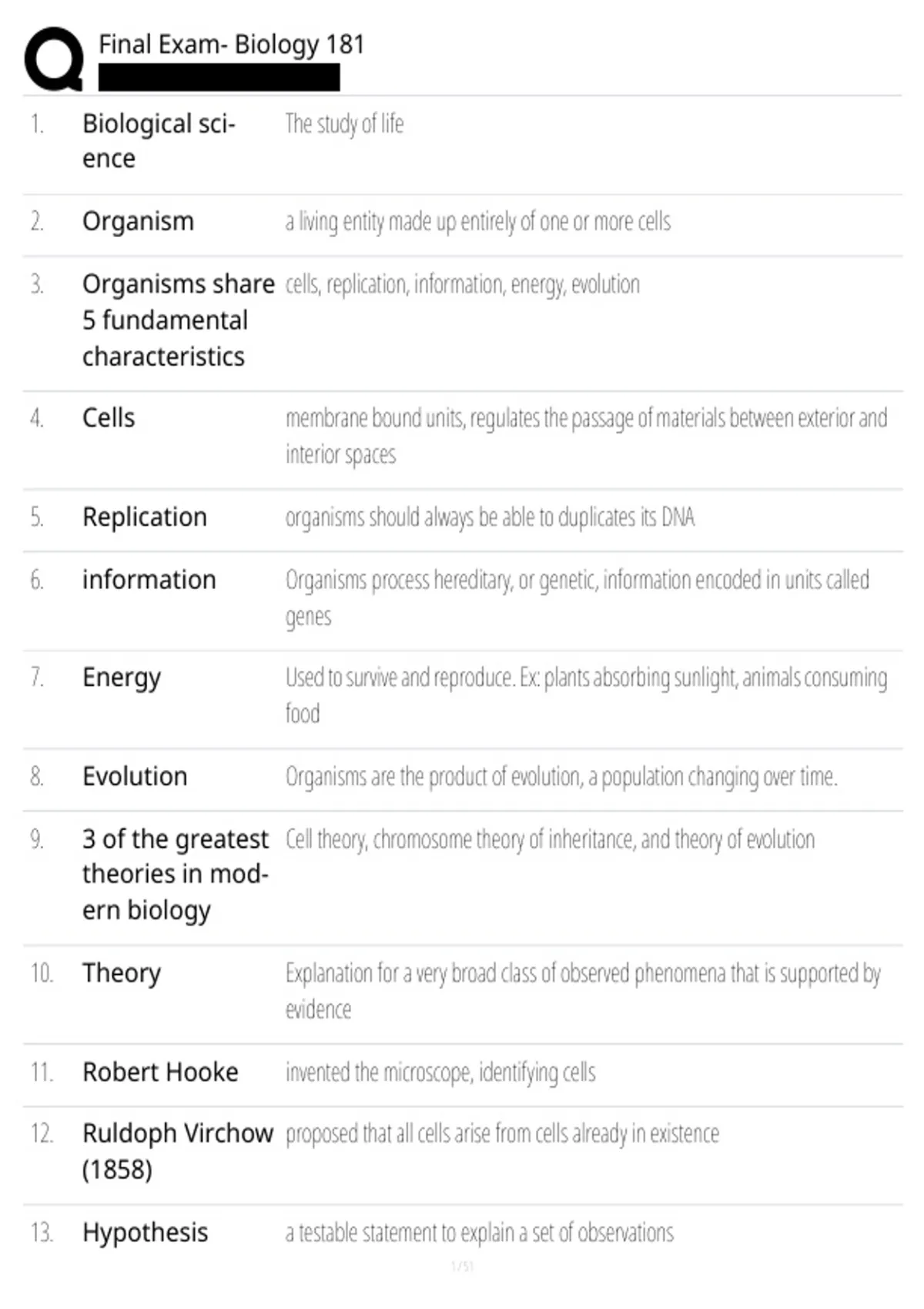Click the Ruldoph Virchow (1858) term

click(178, 1152)
